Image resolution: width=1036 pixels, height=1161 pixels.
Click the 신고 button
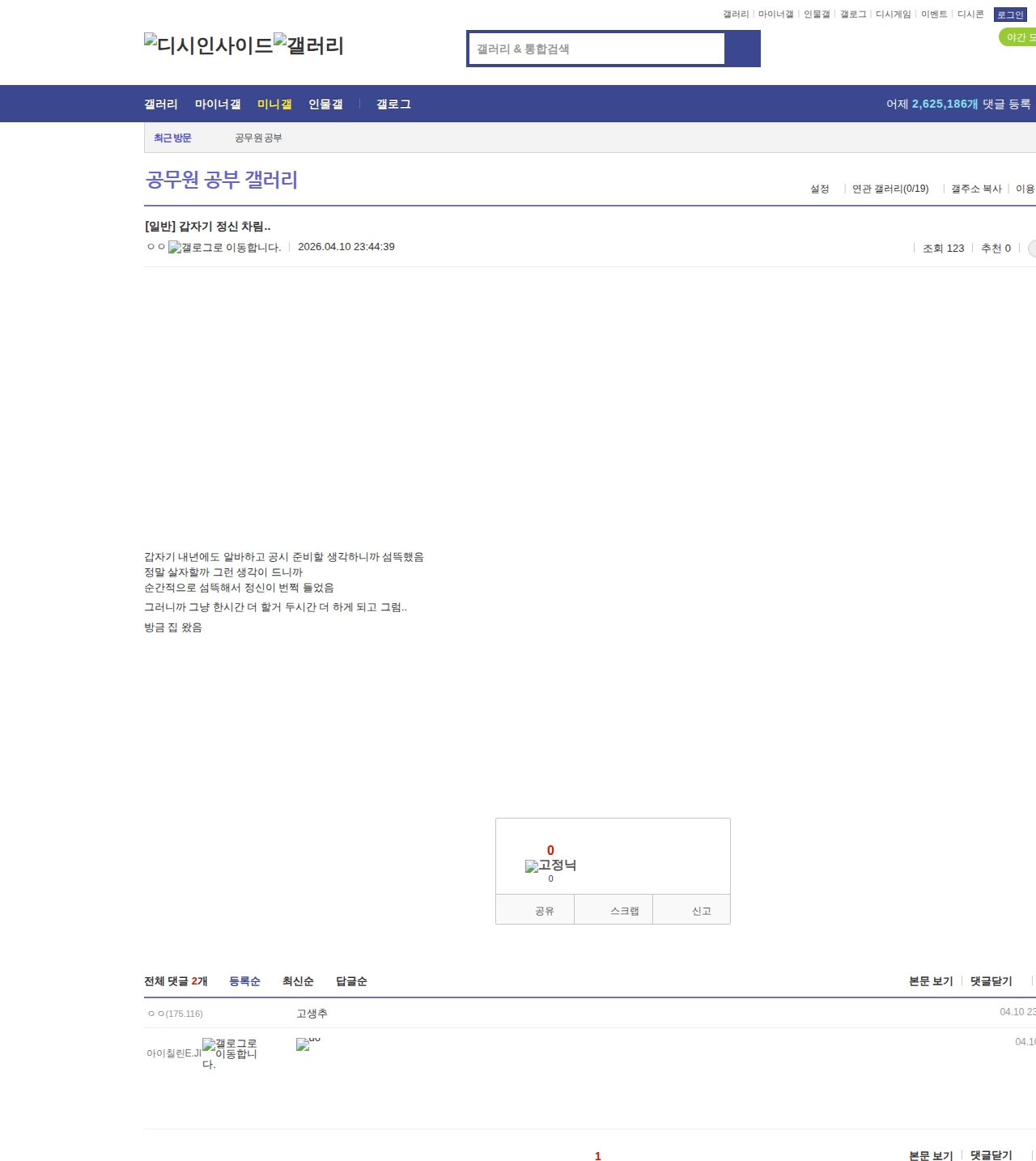(692, 910)
